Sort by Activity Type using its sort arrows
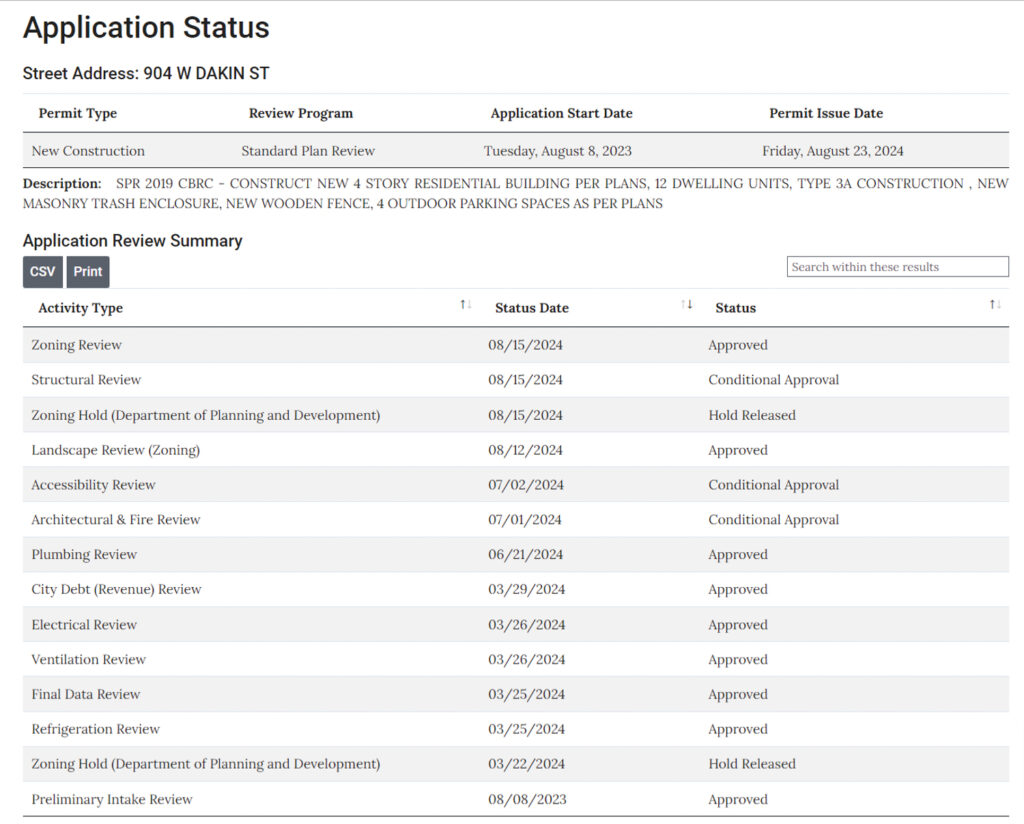This screenshot has height=824, width=1024. (x=466, y=305)
